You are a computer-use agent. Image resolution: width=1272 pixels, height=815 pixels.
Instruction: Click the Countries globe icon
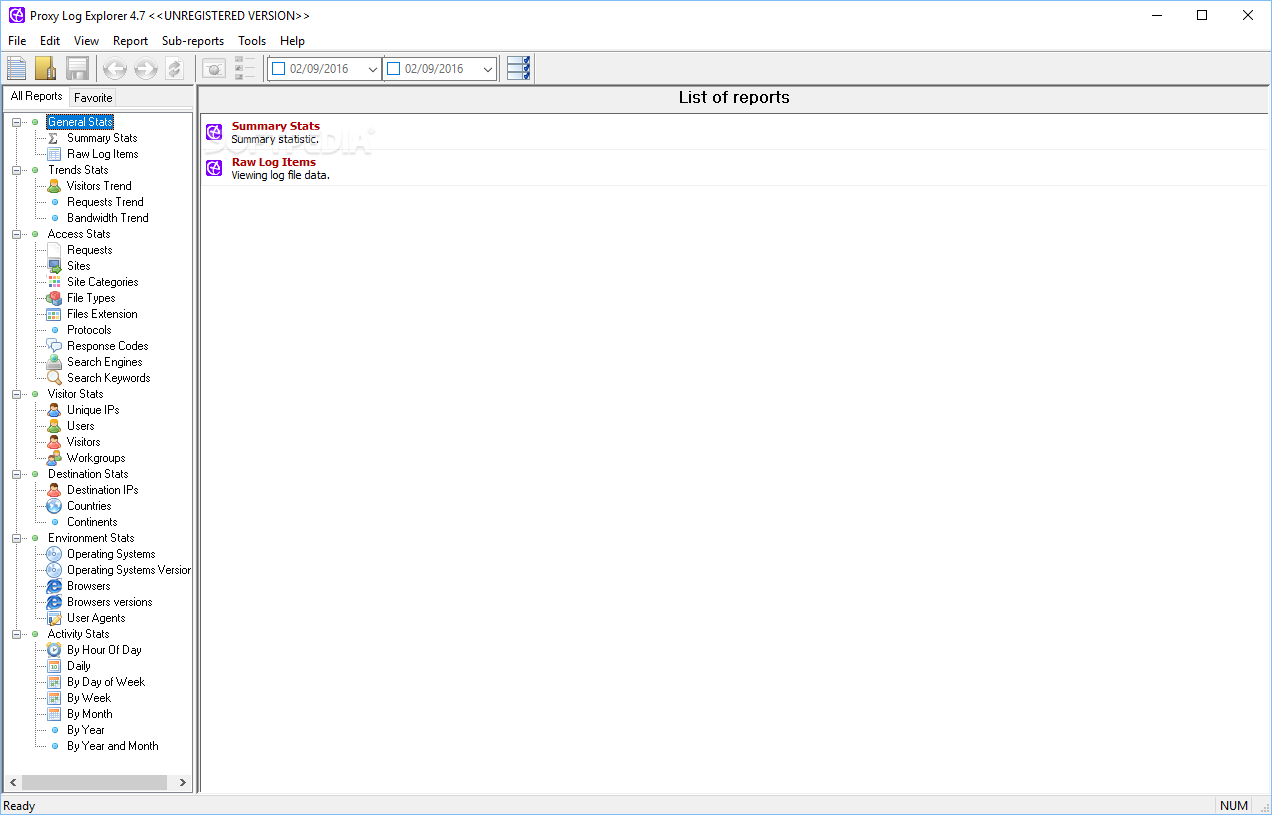[54, 506]
